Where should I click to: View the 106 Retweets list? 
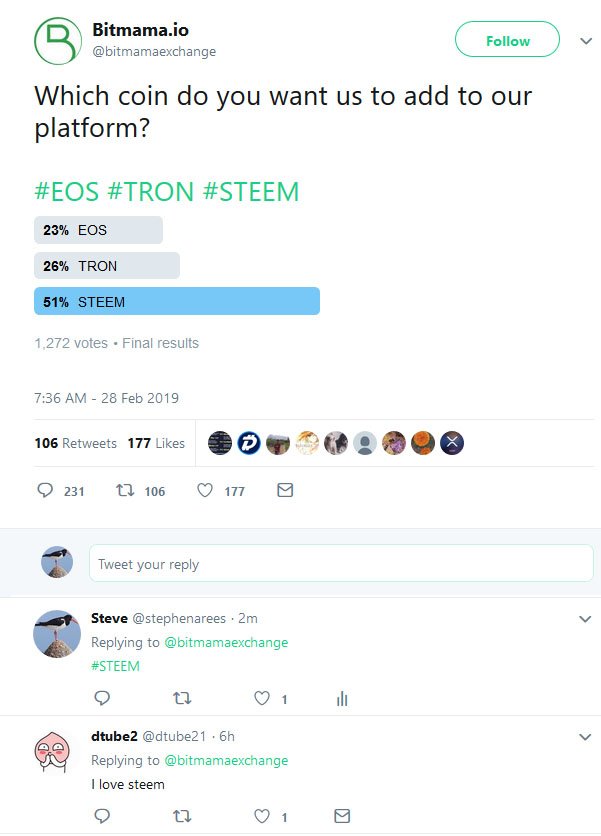pos(75,443)
